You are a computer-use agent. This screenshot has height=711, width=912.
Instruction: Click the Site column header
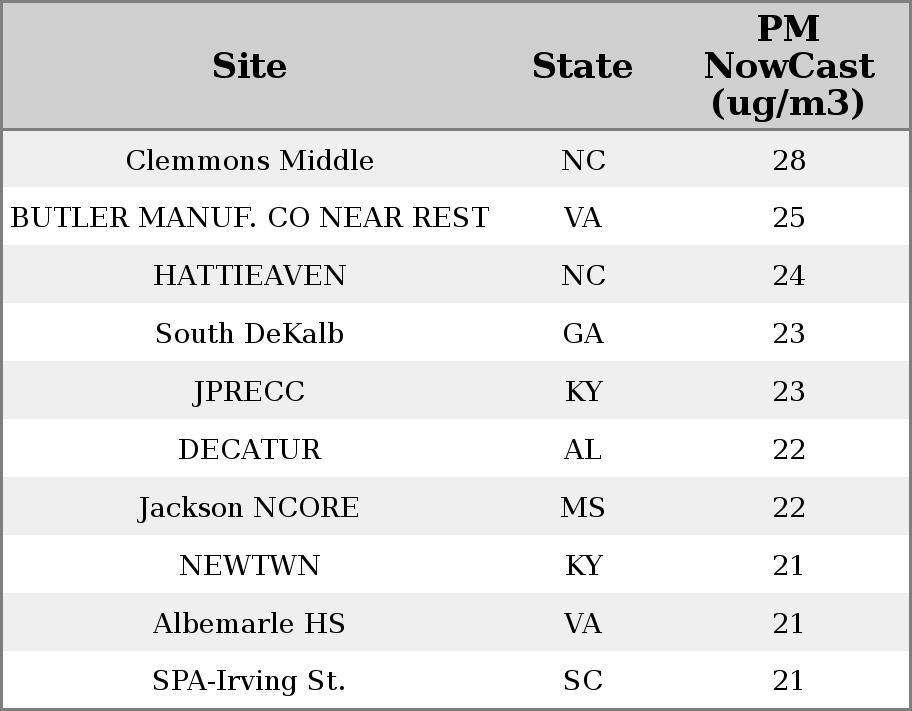tap(250, 66)
